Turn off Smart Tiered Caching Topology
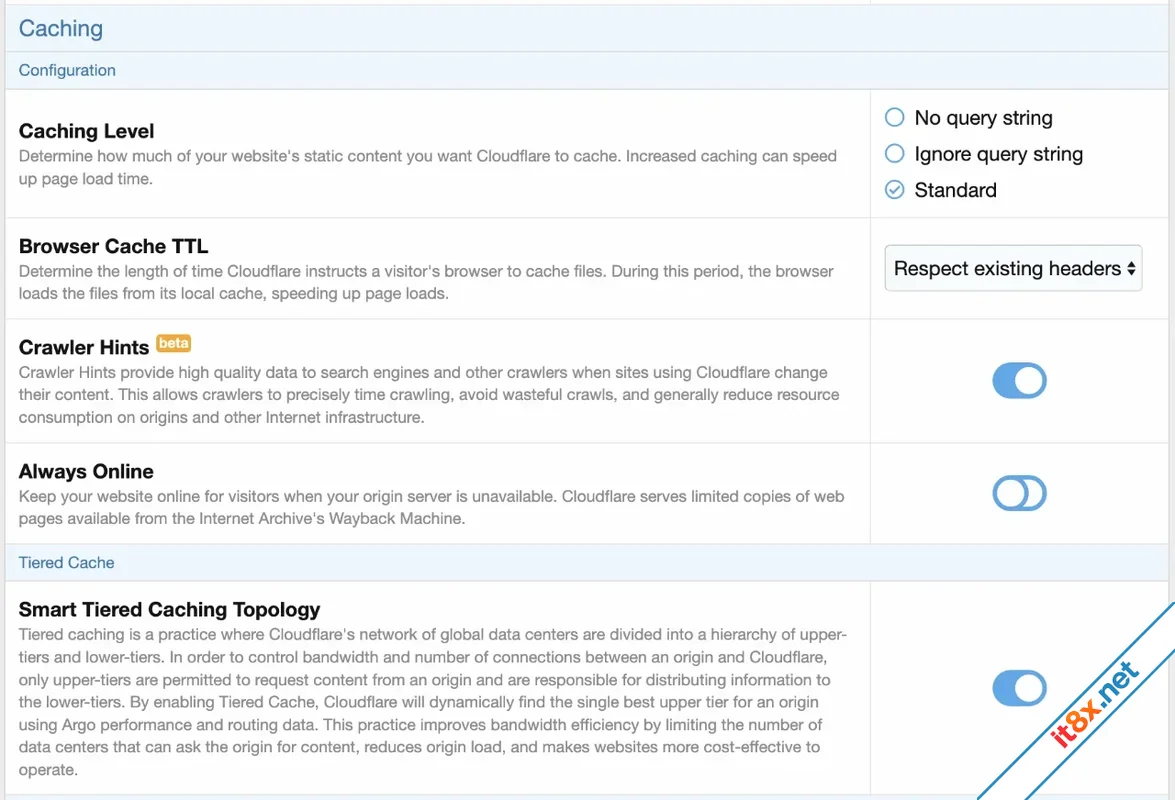 1019,688
